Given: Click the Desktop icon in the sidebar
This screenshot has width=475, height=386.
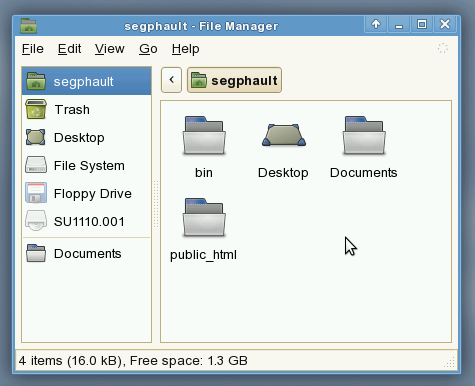Looking at the screenshot, I should [x=36, y=137].
